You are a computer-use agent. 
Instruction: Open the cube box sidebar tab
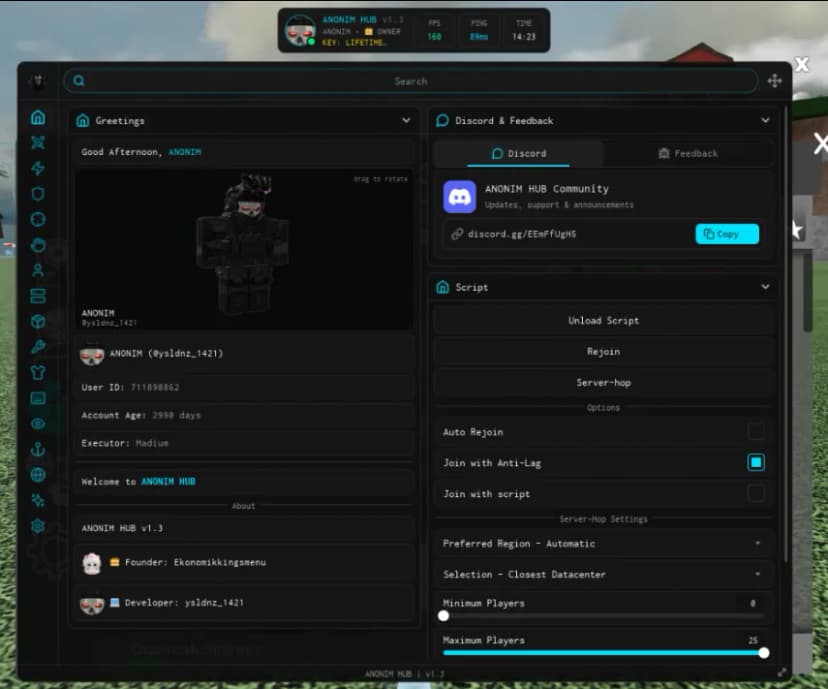(38, 322)
